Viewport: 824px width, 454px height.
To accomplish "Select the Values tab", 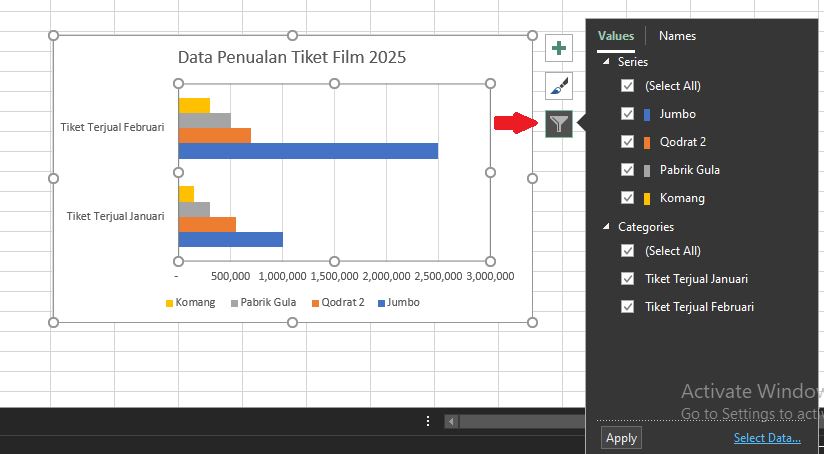I will 616,36.
